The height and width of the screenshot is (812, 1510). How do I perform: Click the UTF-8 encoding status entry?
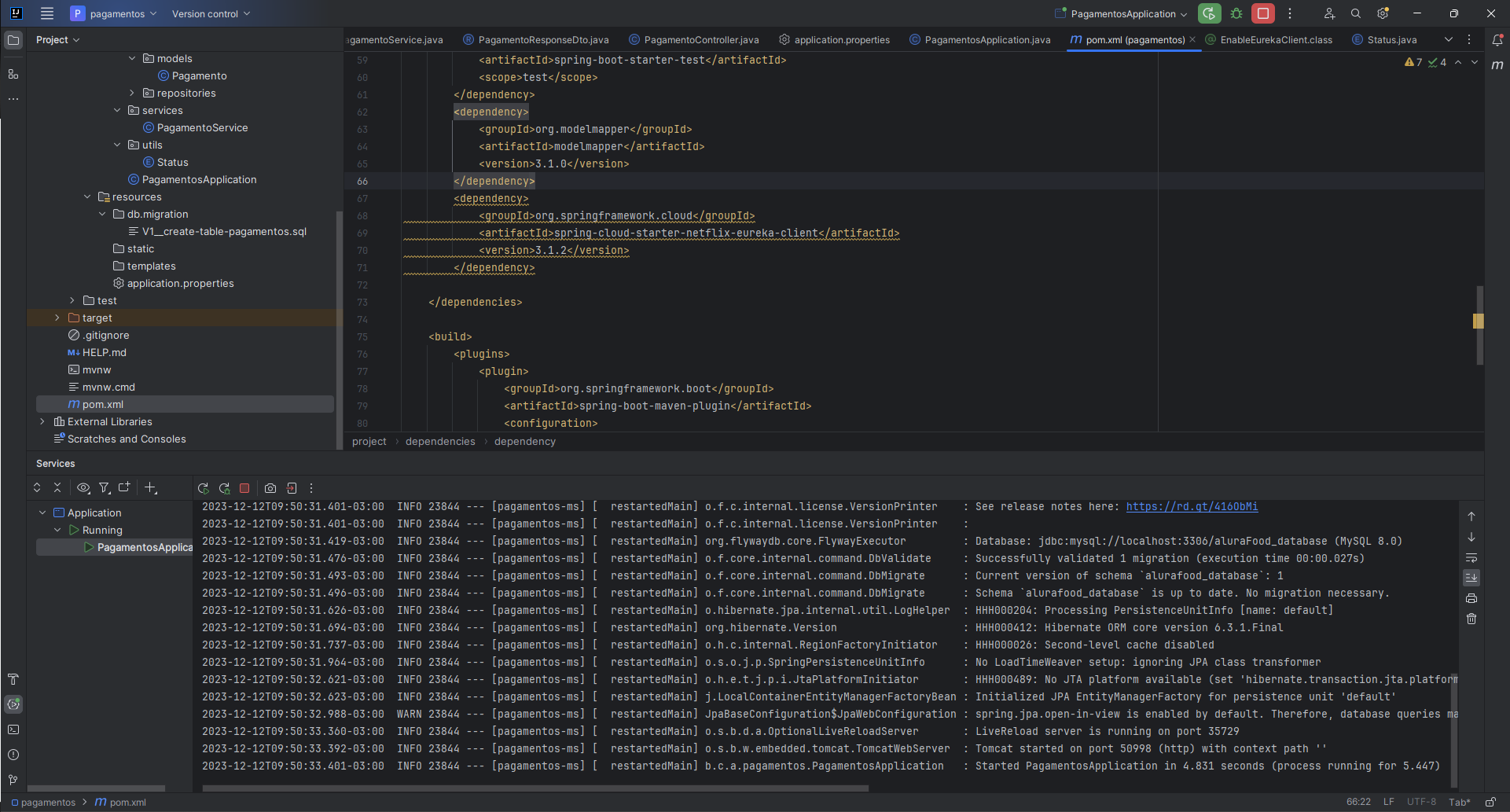point(1421,802)
